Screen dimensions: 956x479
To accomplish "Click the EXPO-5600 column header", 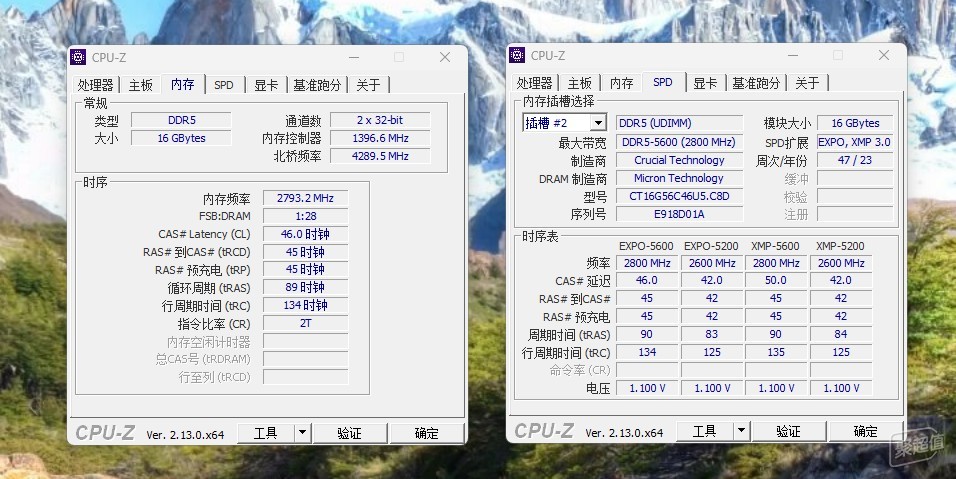I will point(646,246).
